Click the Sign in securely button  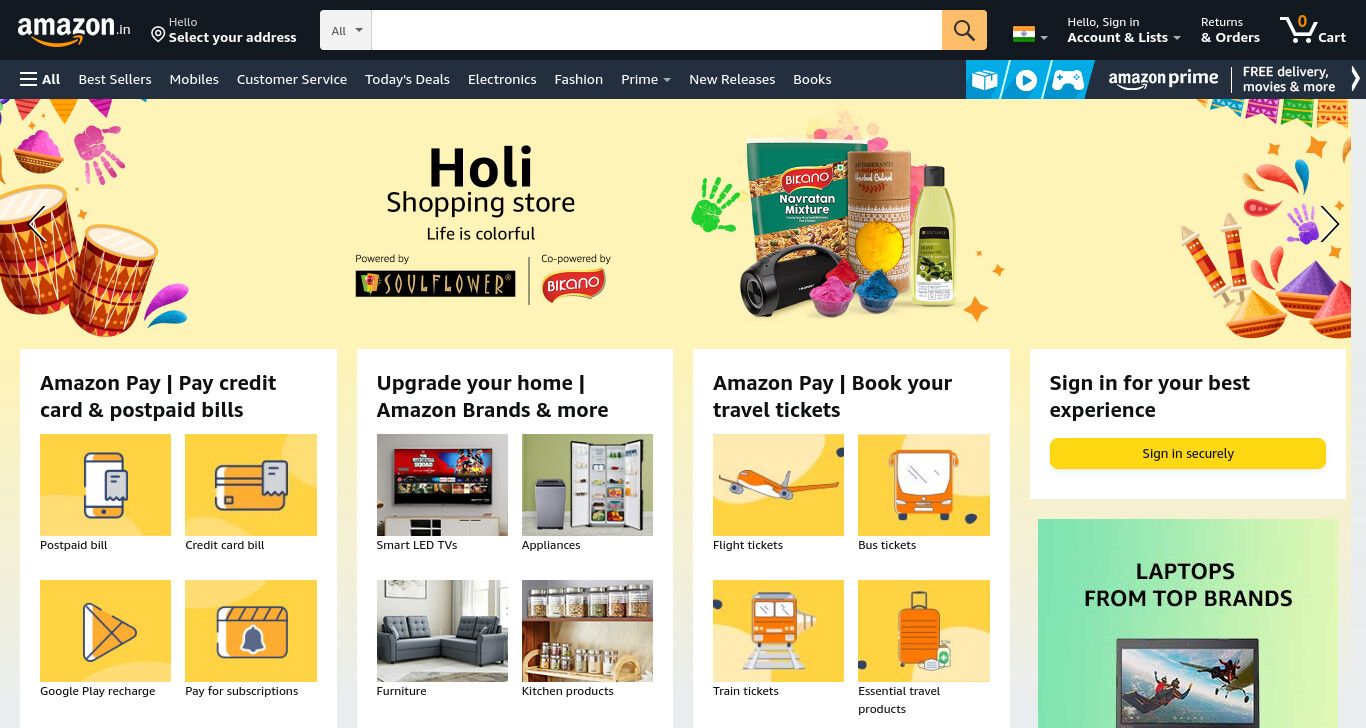pyautogui.click(x=1188, y=453)
